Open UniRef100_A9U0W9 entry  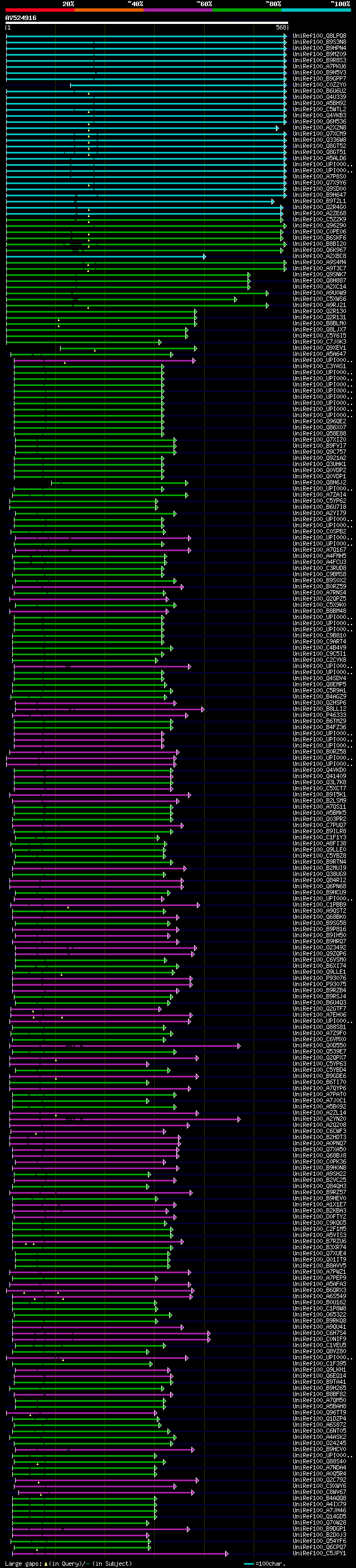319,293
